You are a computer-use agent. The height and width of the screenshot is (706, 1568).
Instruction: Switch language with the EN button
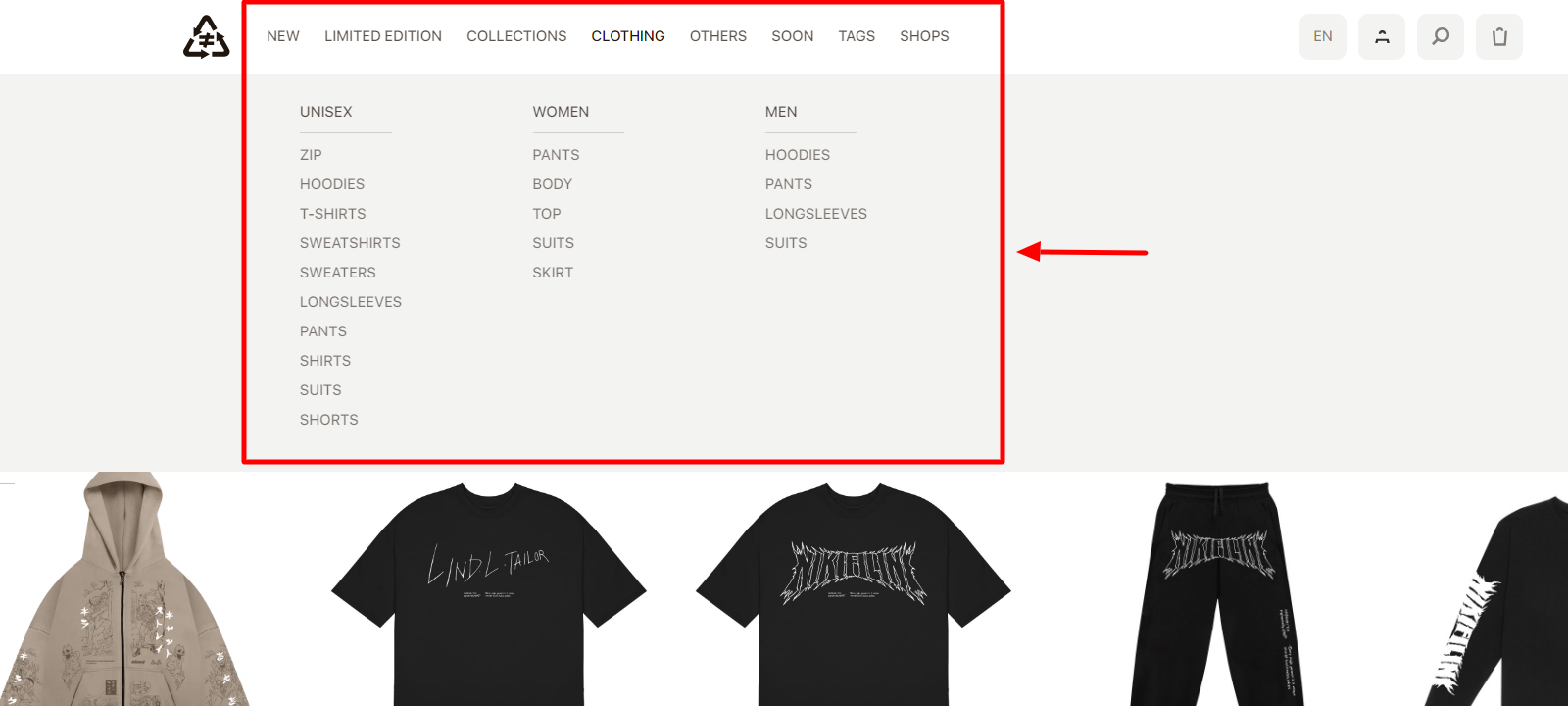tap(1323, 36)
